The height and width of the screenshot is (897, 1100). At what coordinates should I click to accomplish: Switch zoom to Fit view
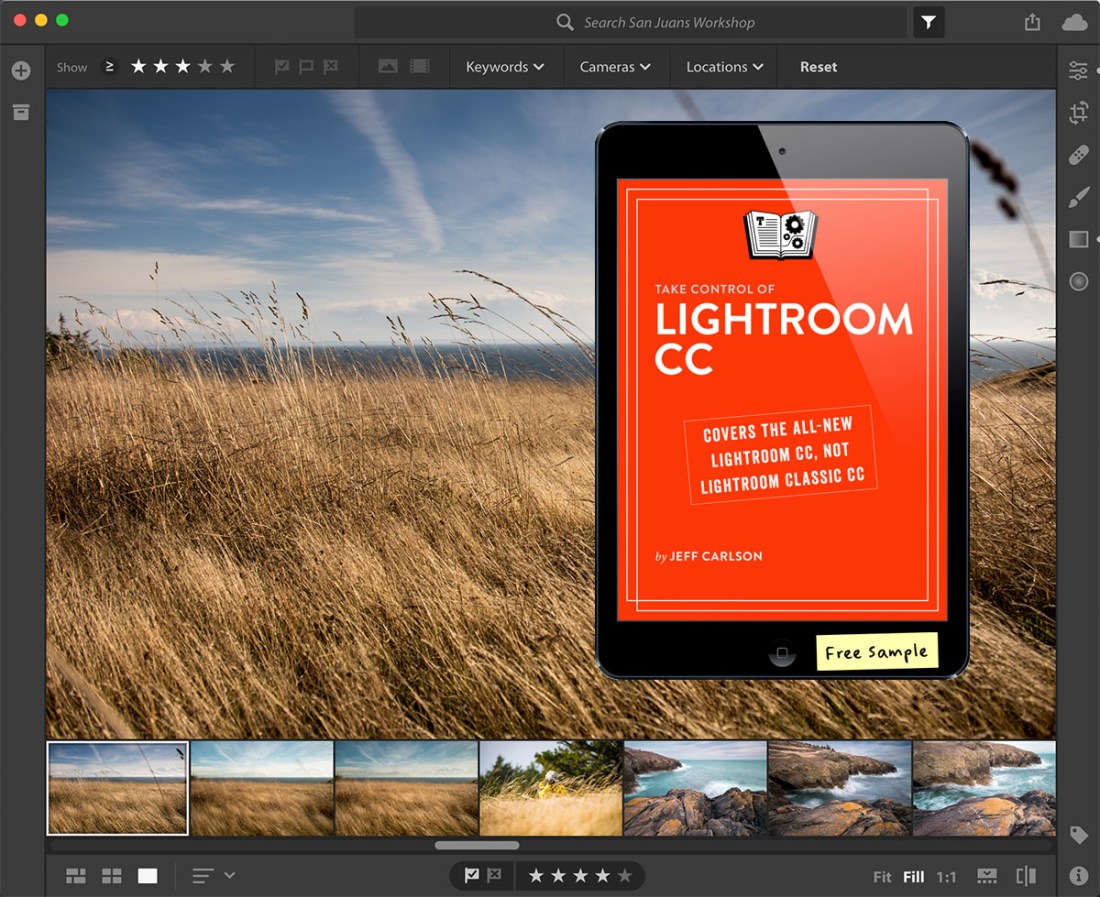882,877
